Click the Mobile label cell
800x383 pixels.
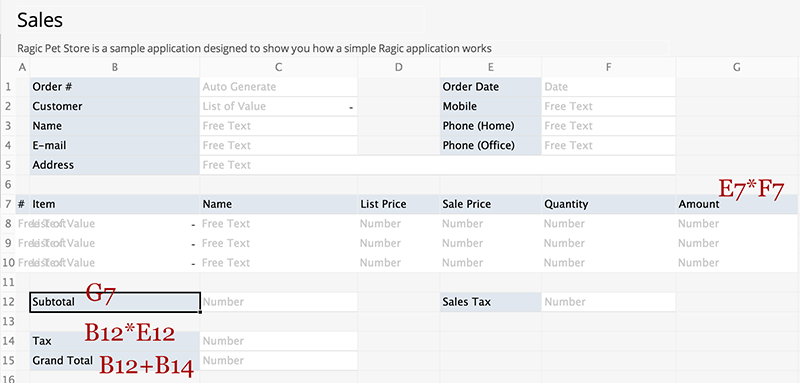coord(490,106)
